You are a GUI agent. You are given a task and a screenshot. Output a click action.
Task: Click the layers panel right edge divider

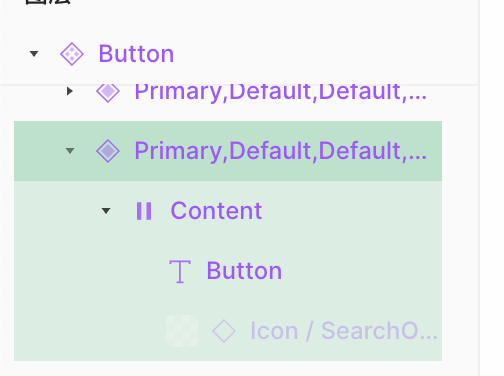click(479, 188)
